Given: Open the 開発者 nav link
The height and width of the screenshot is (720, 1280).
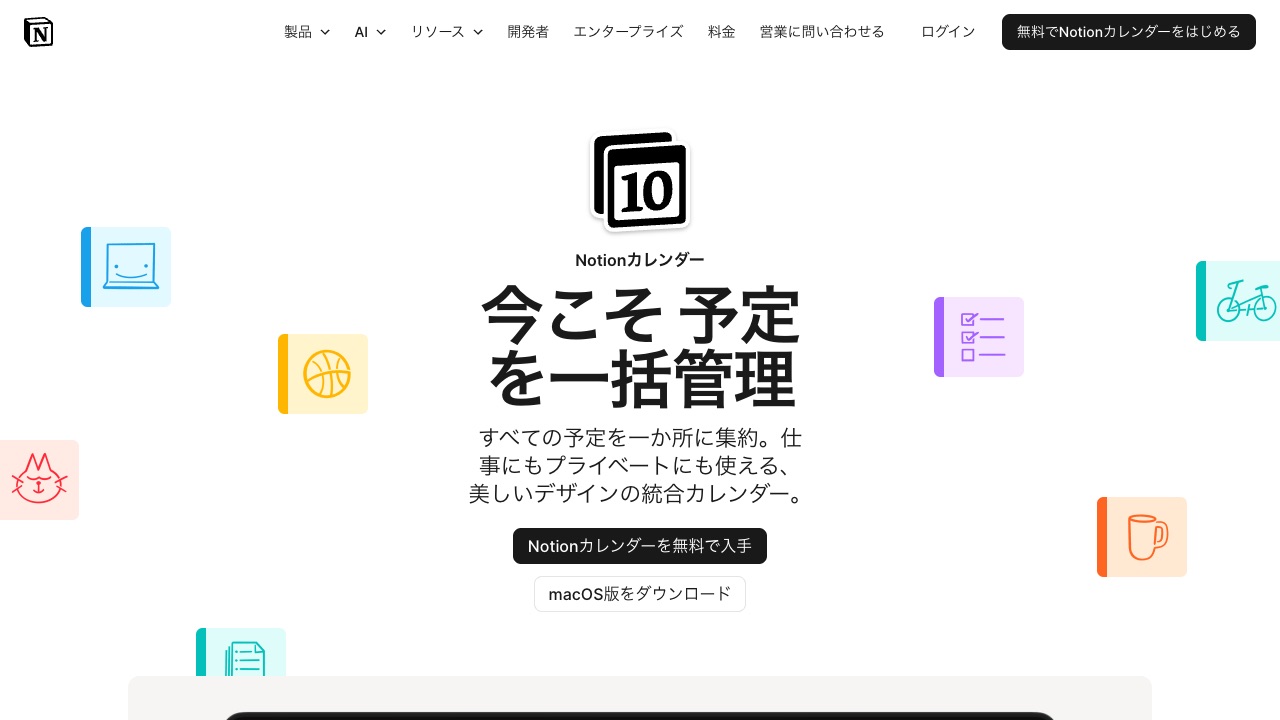Looking at the screenshot, I should [x=528, y=32].
